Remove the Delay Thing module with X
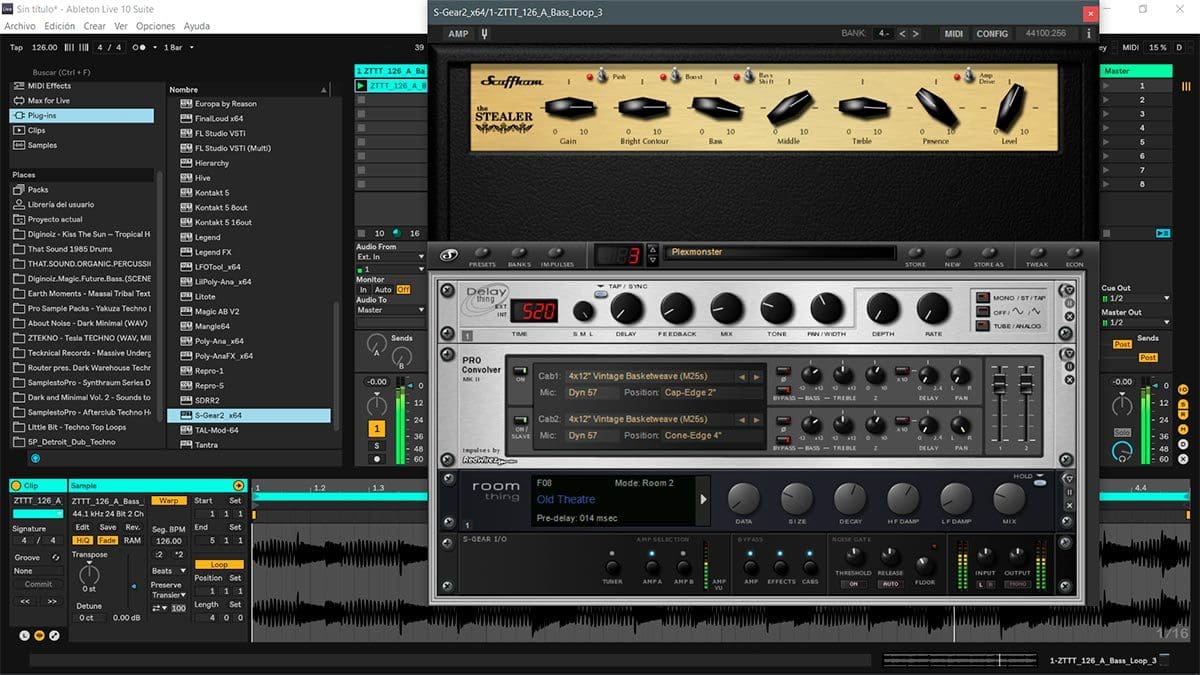Image resolution: width=1200 pixels, height=675 pixels. point(1069,316)
